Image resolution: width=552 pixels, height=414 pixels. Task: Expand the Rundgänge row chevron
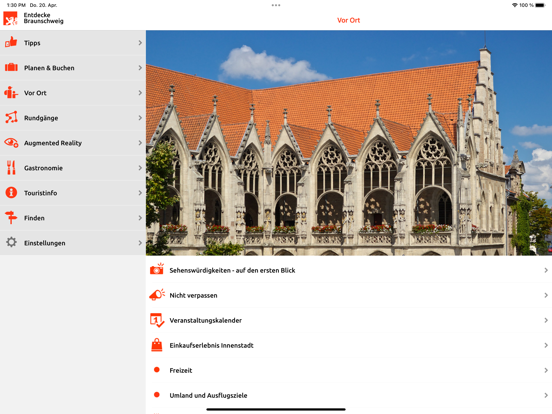[x=140, y=118]
